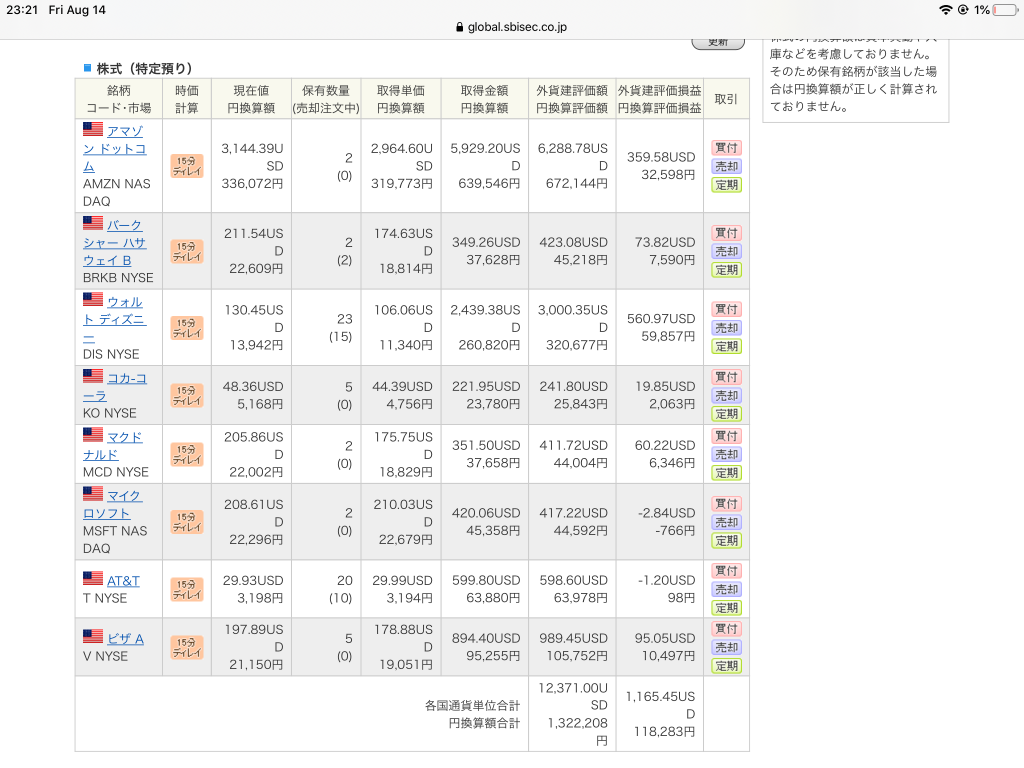Tap 売却 in the Berkshire Hathaway row
The height and width of the screenshot is (768, 1024).
click(x=726, y=251)
